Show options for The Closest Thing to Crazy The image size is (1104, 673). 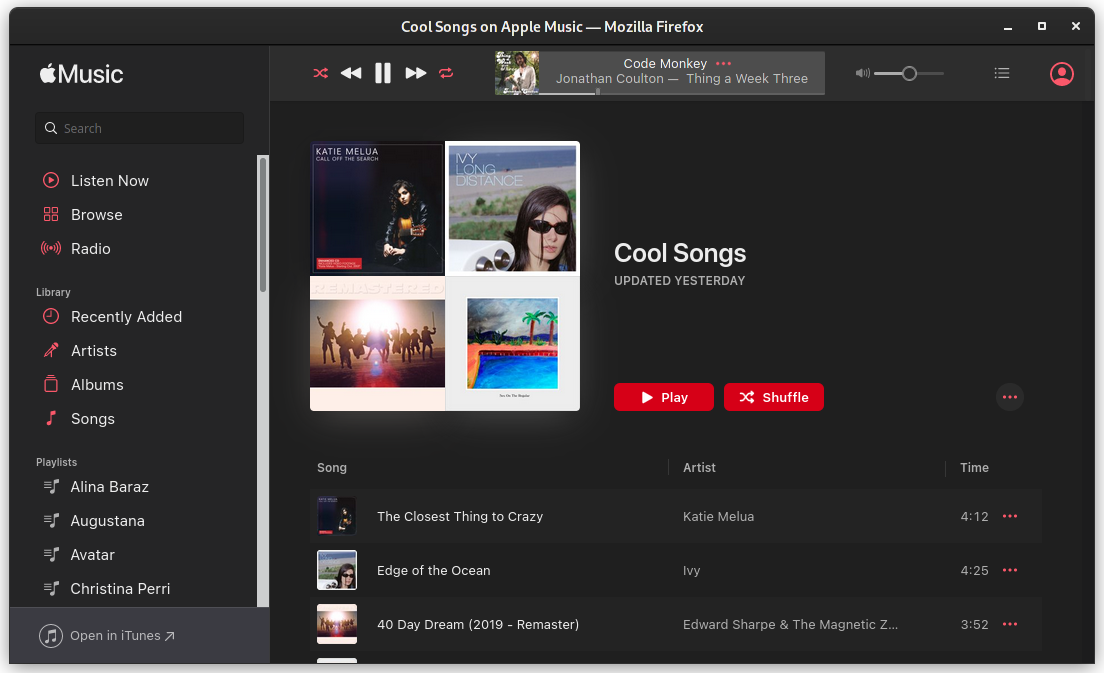tap(1010, 516)
